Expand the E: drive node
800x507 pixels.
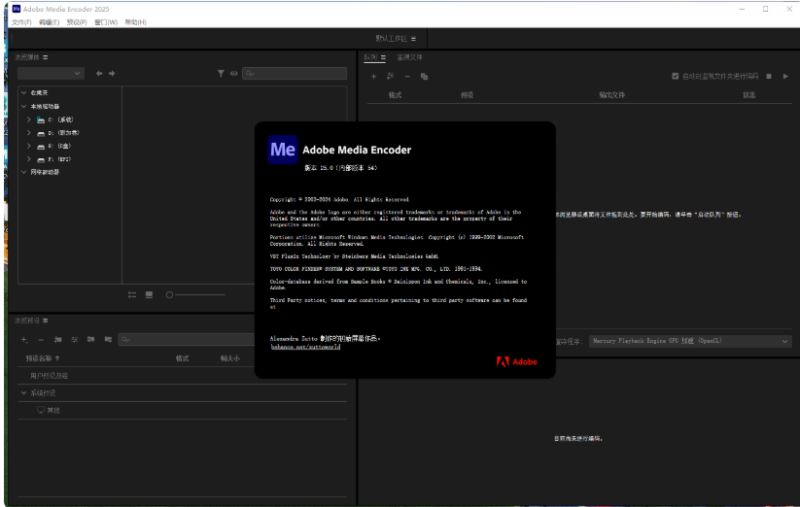(x=29, y=146)
